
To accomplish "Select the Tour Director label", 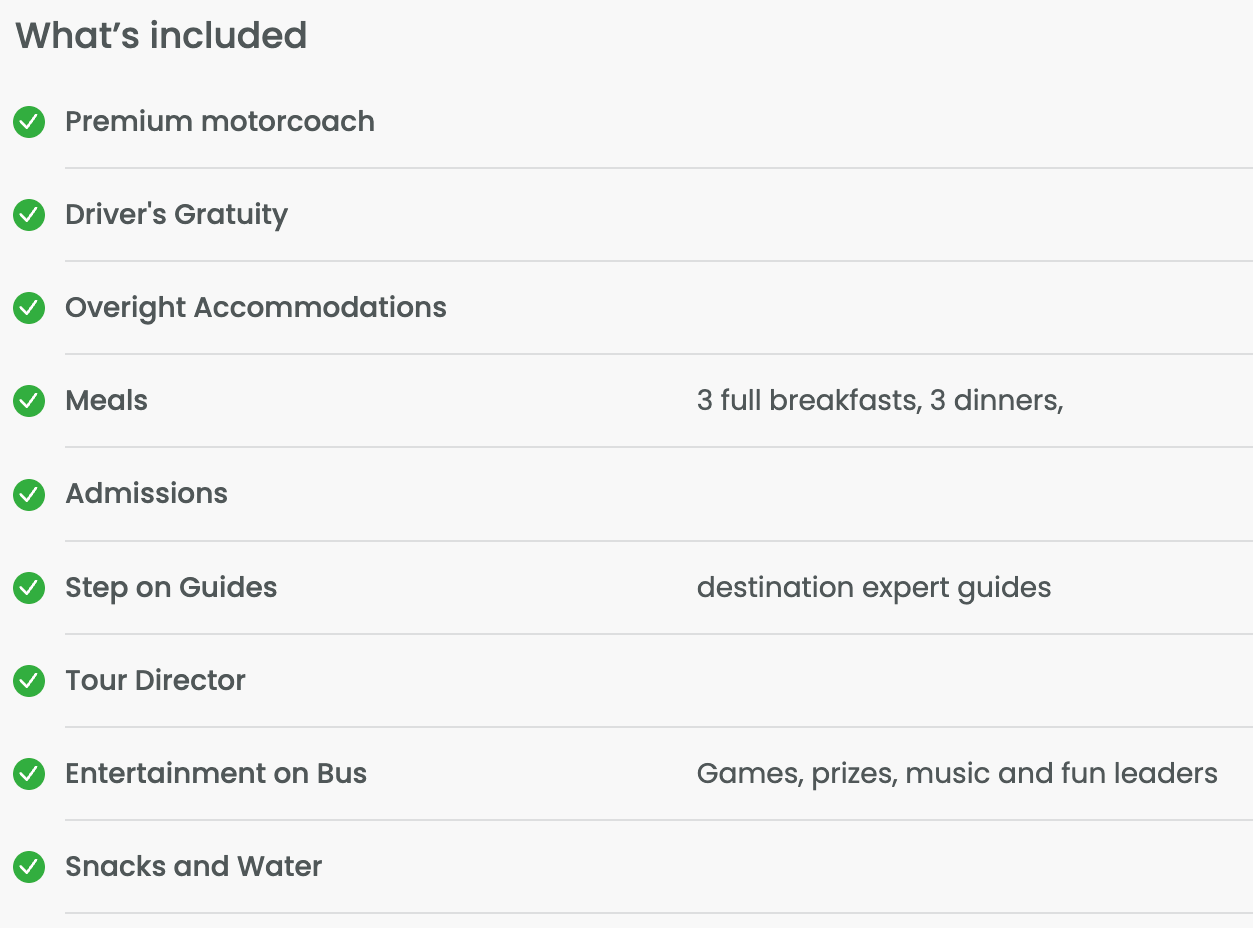I will coord(155,681).
